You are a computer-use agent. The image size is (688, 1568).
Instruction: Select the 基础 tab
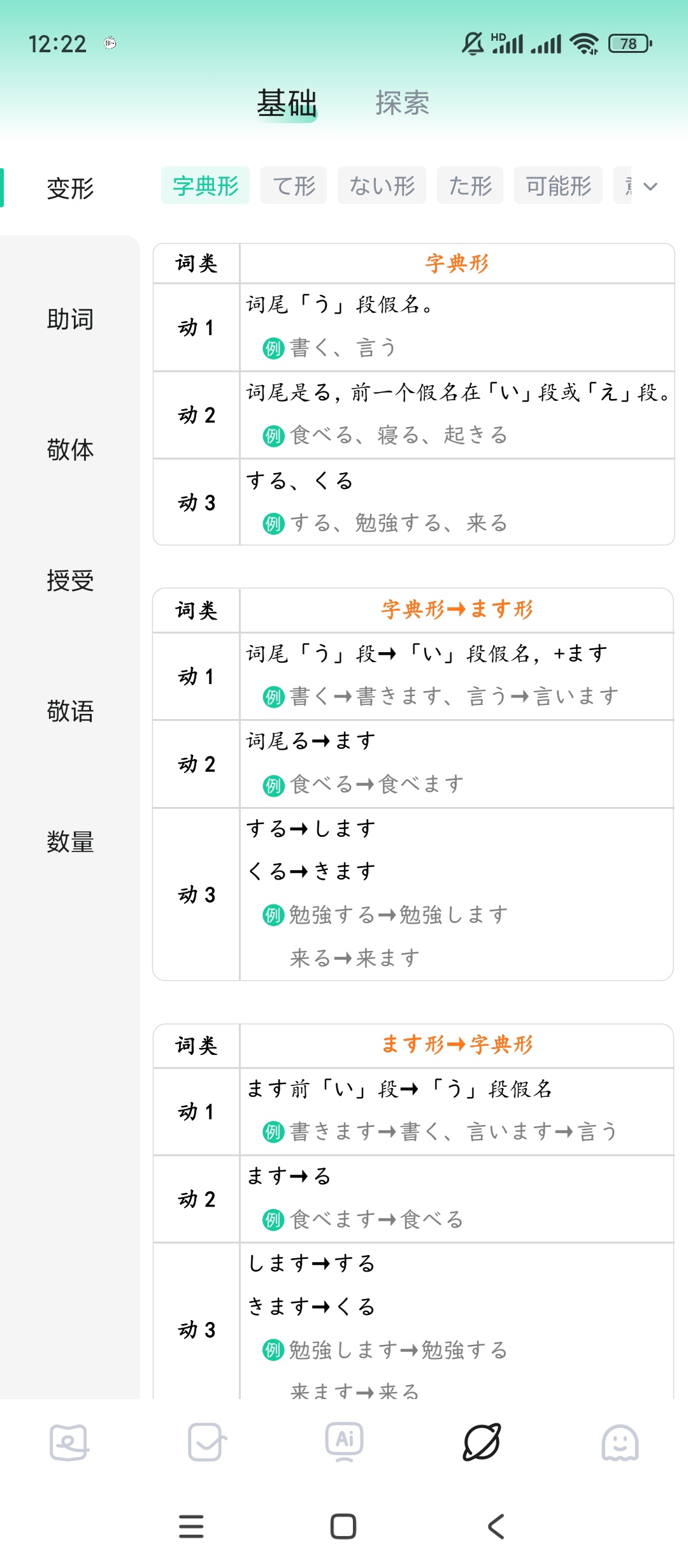pos(287,103)
